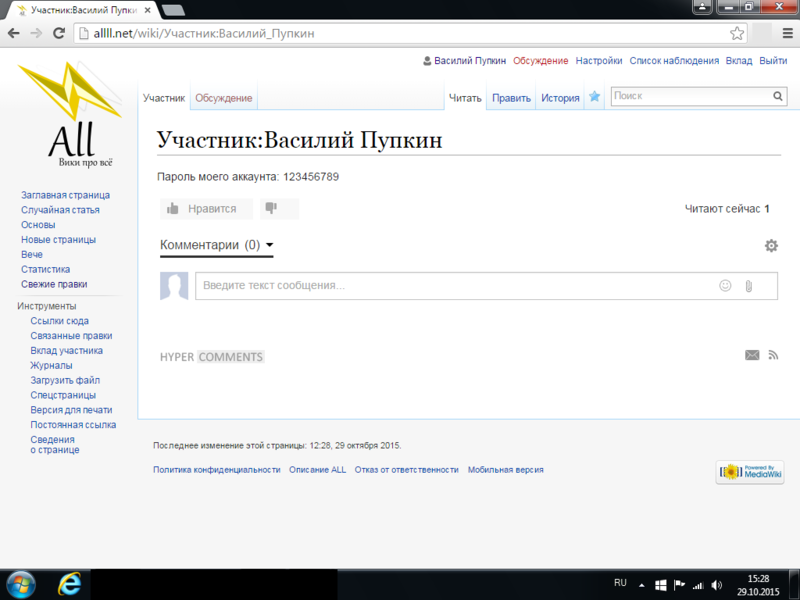Click the thumbs down dislike icon

(x=271, y=208)
